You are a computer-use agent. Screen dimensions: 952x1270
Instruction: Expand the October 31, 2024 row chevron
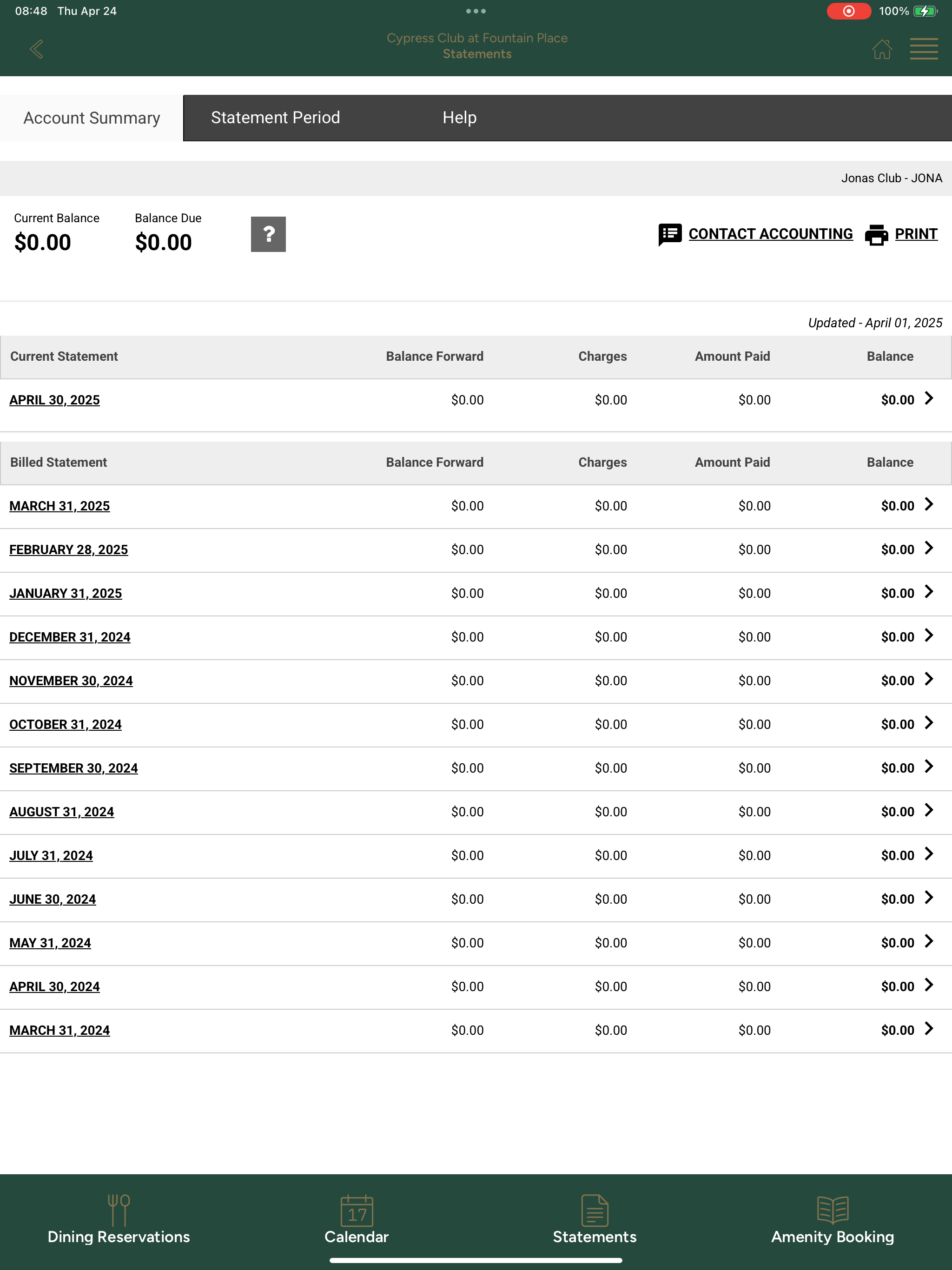click(929, 722)
